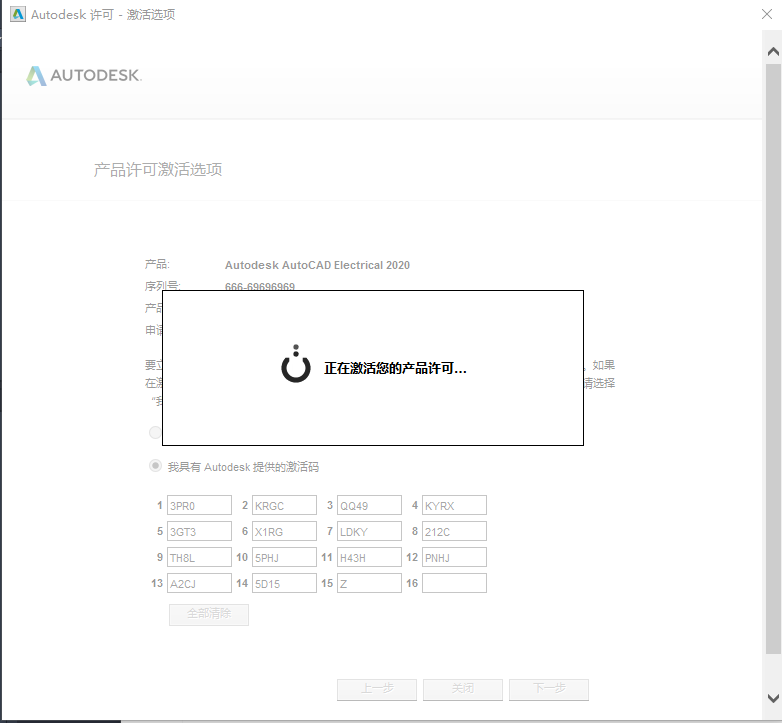Click activation code field 15 containing Z
This screenshot has height=723, width=782.
pos(369,583)
